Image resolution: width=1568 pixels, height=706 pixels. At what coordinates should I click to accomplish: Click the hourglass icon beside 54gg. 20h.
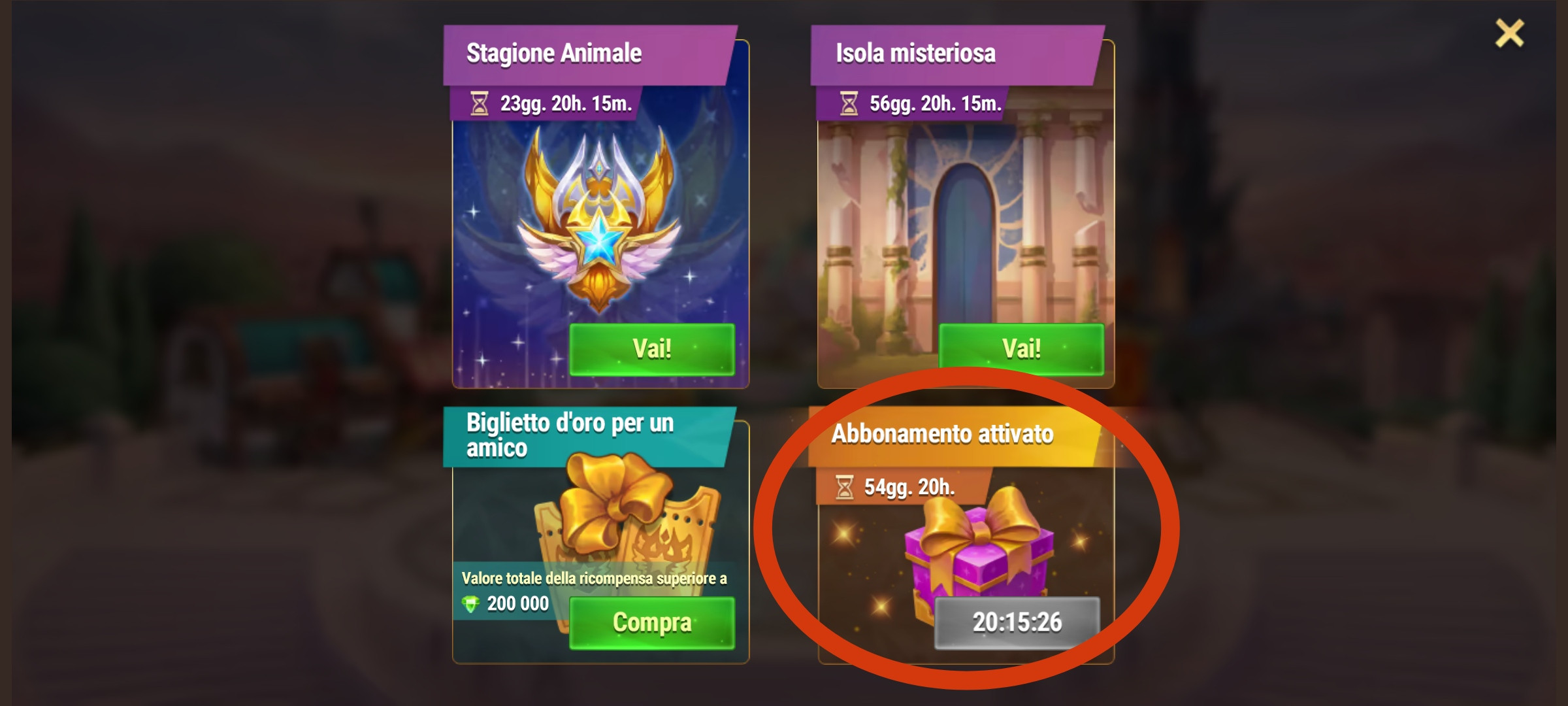844,488
